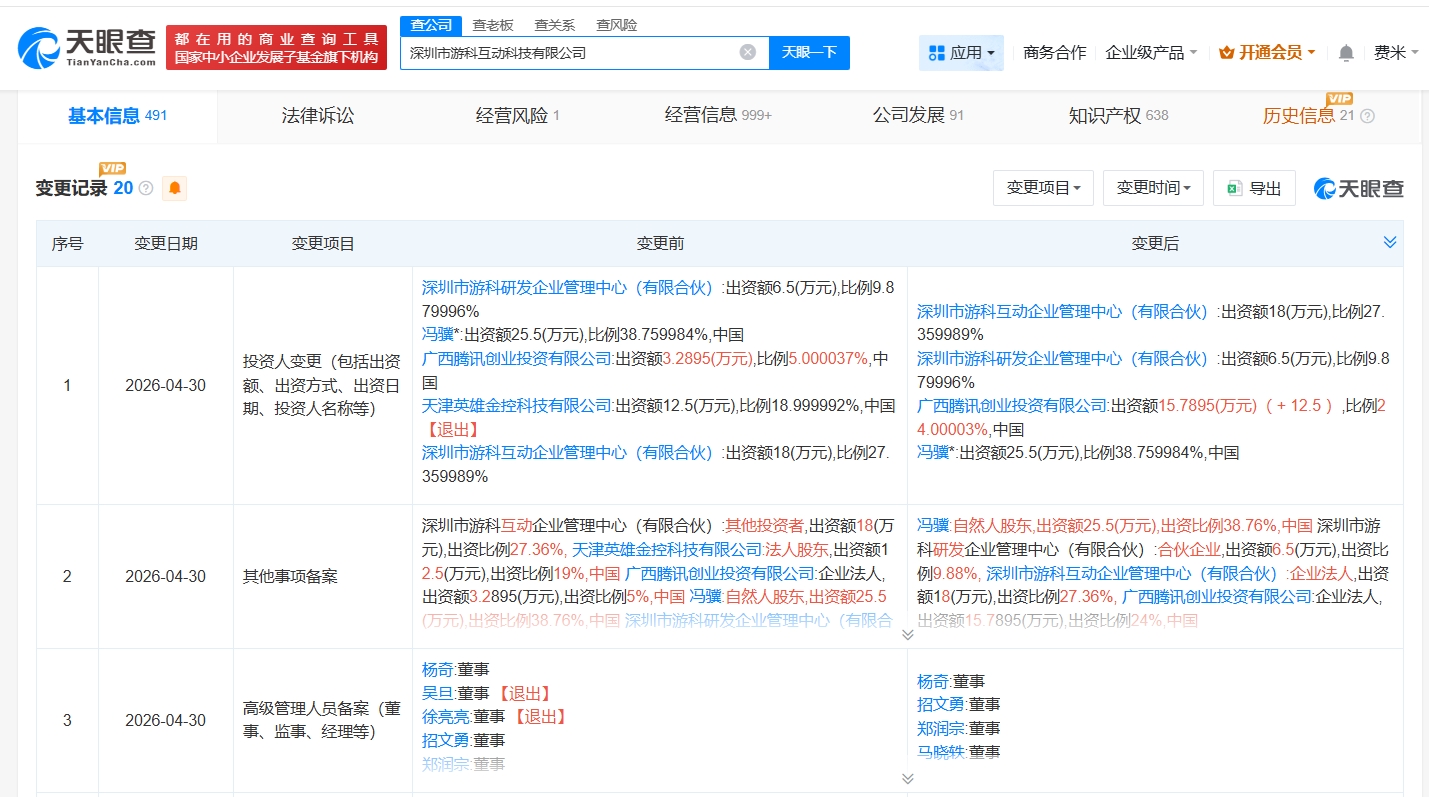The width and height of the screenshot is (1429, 797).
Task: Switch to the 查风险 search tab
Action: [616, 25]
